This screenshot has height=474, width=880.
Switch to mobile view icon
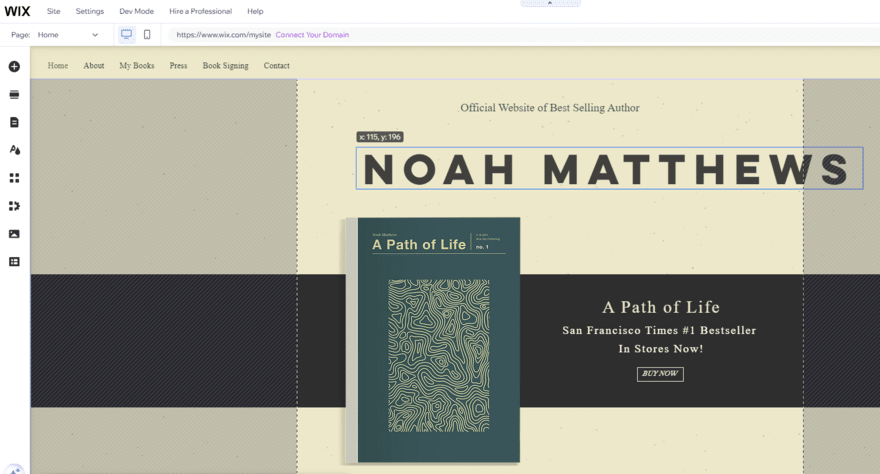[147, 34]
